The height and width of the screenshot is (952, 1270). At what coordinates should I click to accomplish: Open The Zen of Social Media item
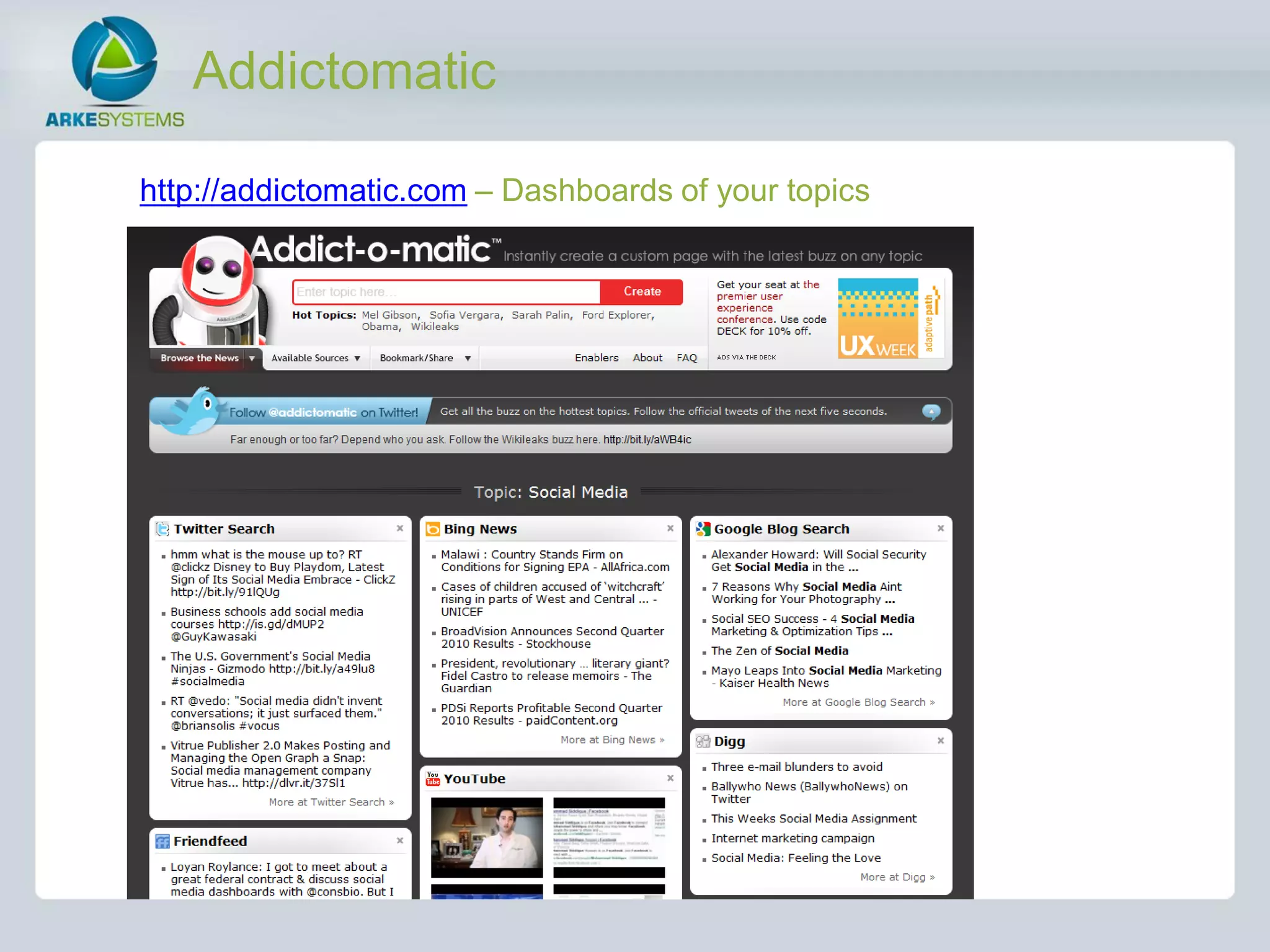click(779, 651)
